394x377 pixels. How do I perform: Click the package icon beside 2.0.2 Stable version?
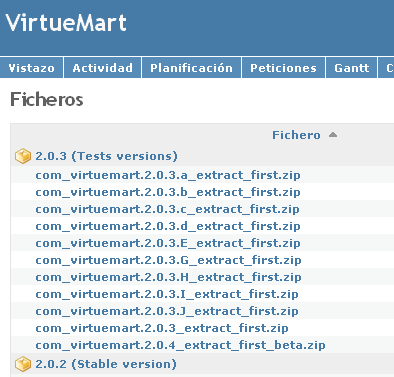pyautogui.click(x=23, y=364)
